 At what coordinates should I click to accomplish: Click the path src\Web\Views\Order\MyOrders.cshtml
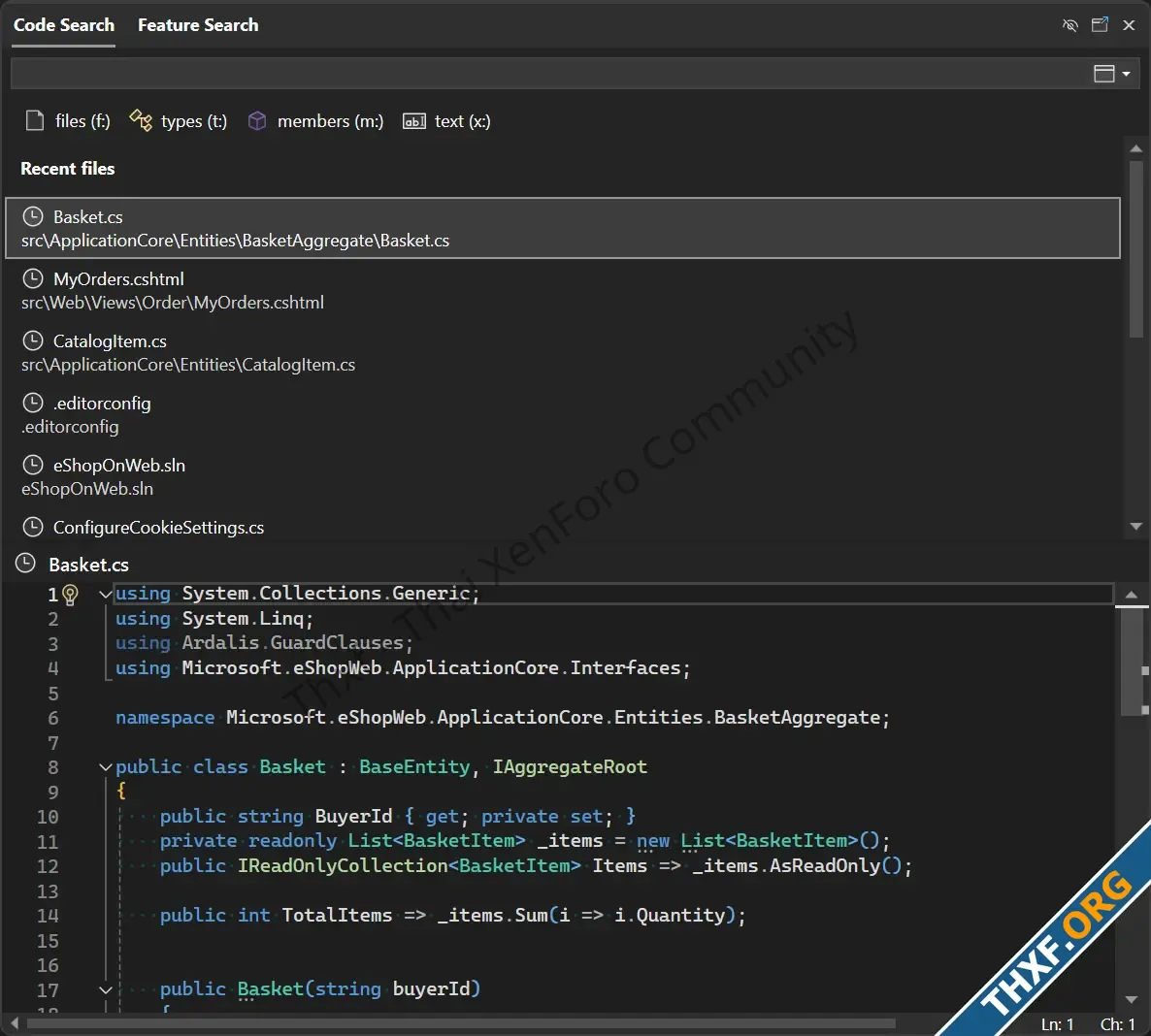coord(173,303)
